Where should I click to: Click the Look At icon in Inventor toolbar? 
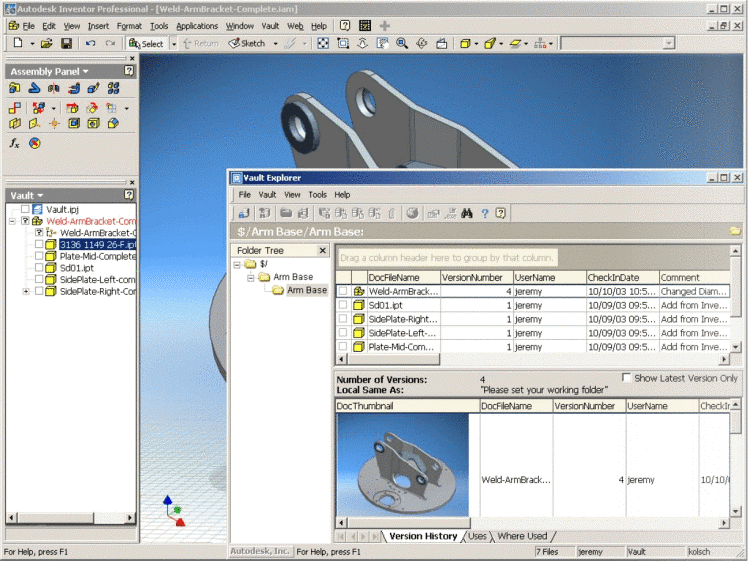(442, 43)
